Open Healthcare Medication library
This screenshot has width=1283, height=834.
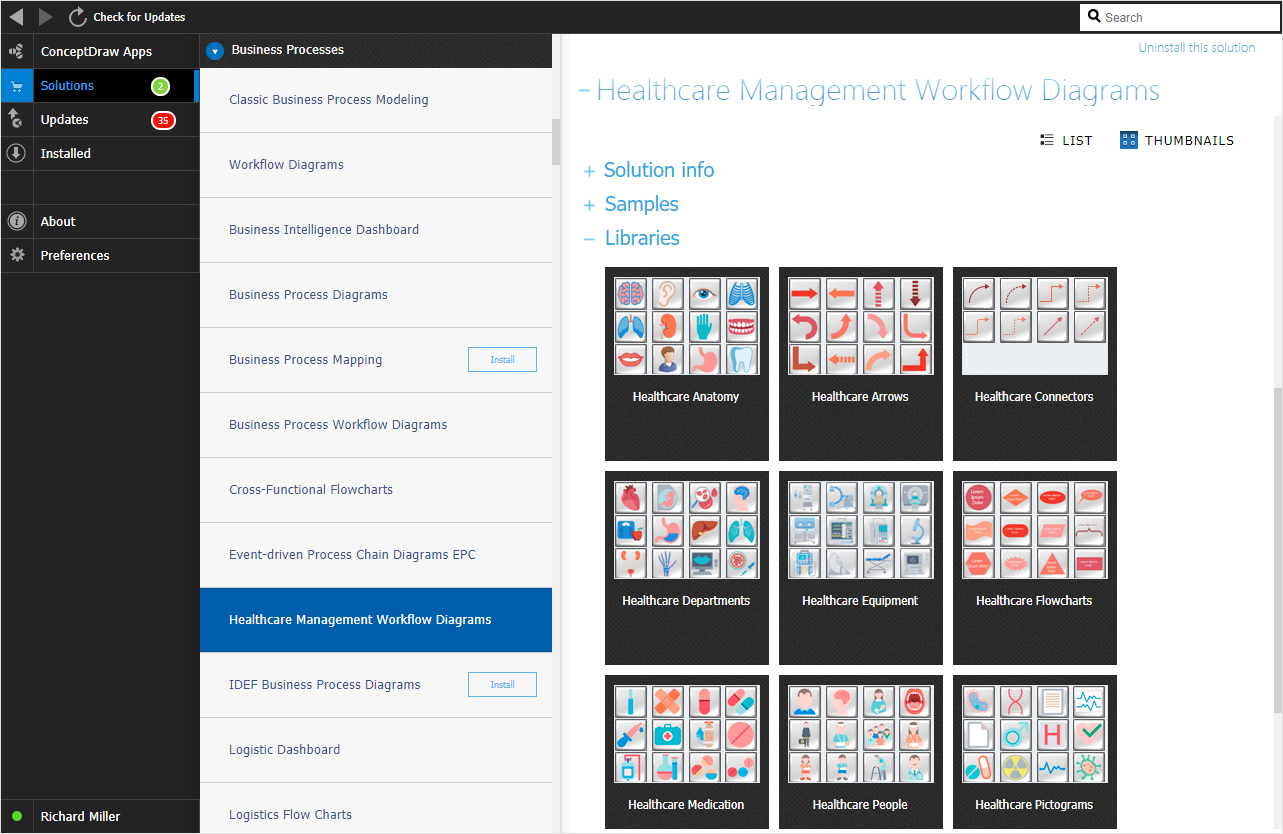click(x=686, y=752)
